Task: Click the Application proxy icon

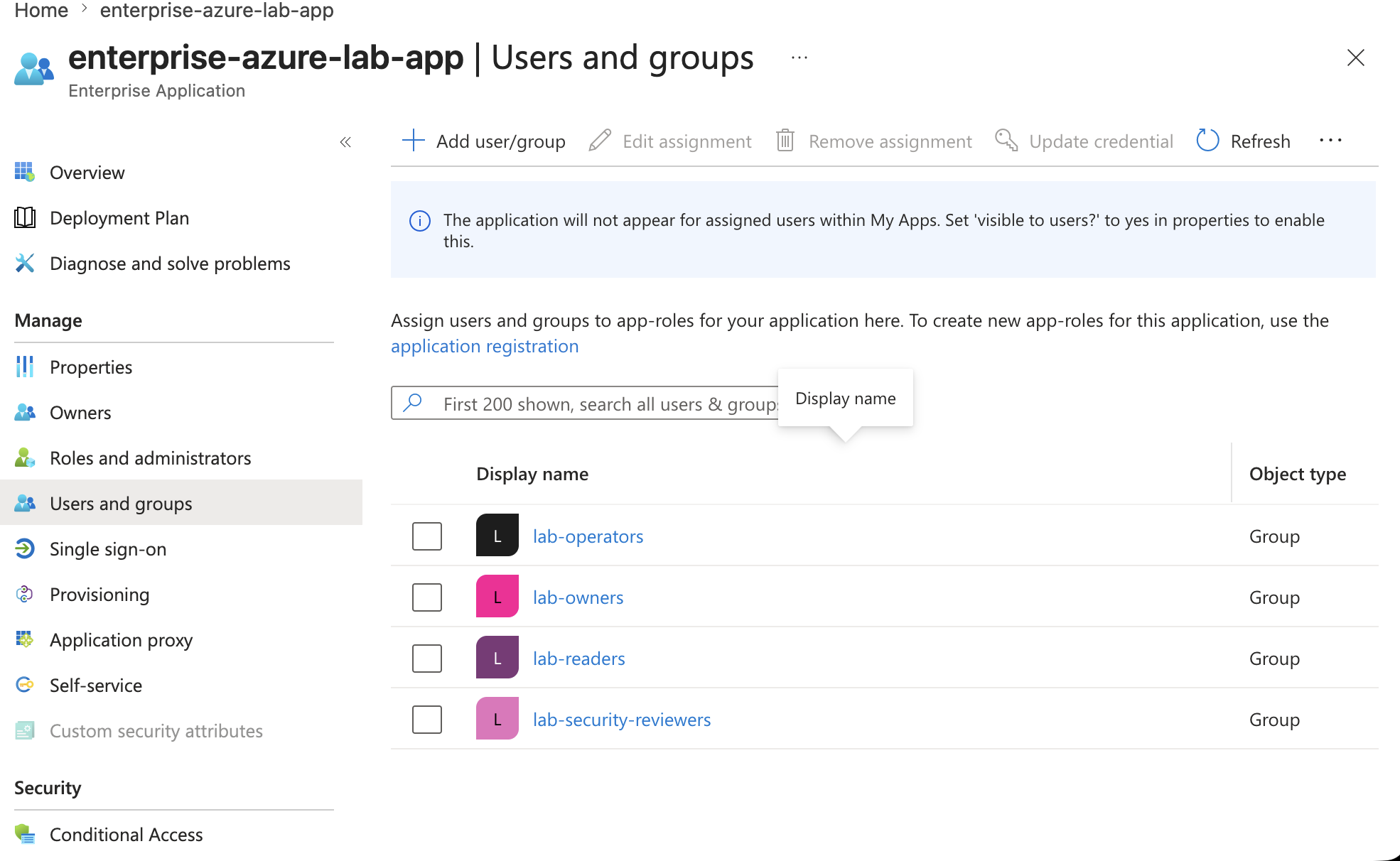Action: click(x=25, y=639)
